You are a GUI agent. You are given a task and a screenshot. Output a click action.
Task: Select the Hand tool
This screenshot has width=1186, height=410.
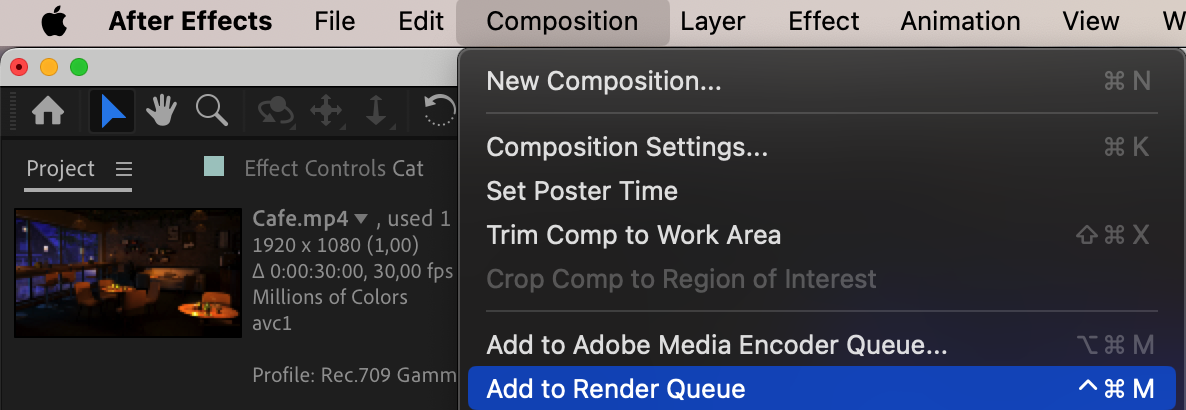161,111
